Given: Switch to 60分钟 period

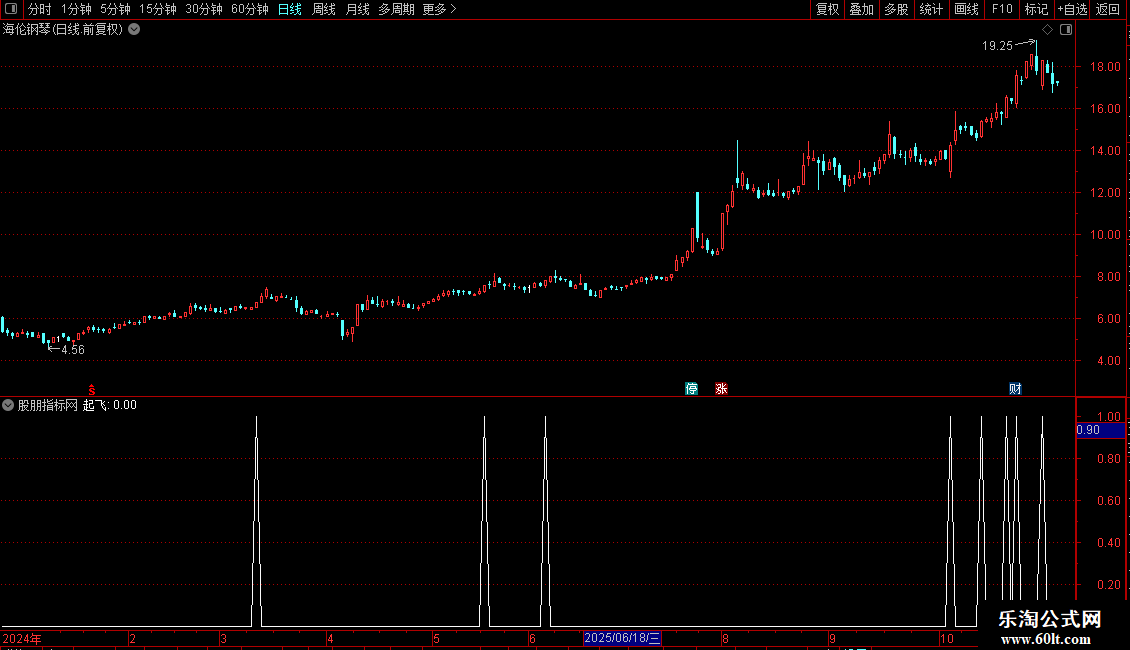Looking at the screenshot, I should click(x=250, y=9).
